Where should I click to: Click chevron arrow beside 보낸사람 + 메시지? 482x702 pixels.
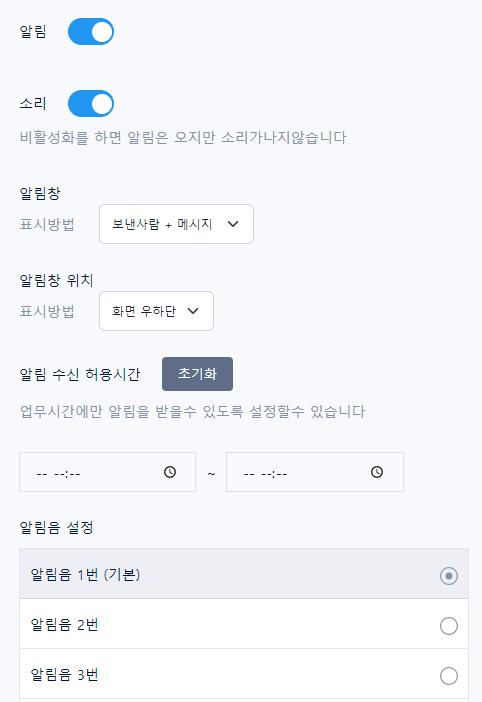pos(233,224)
